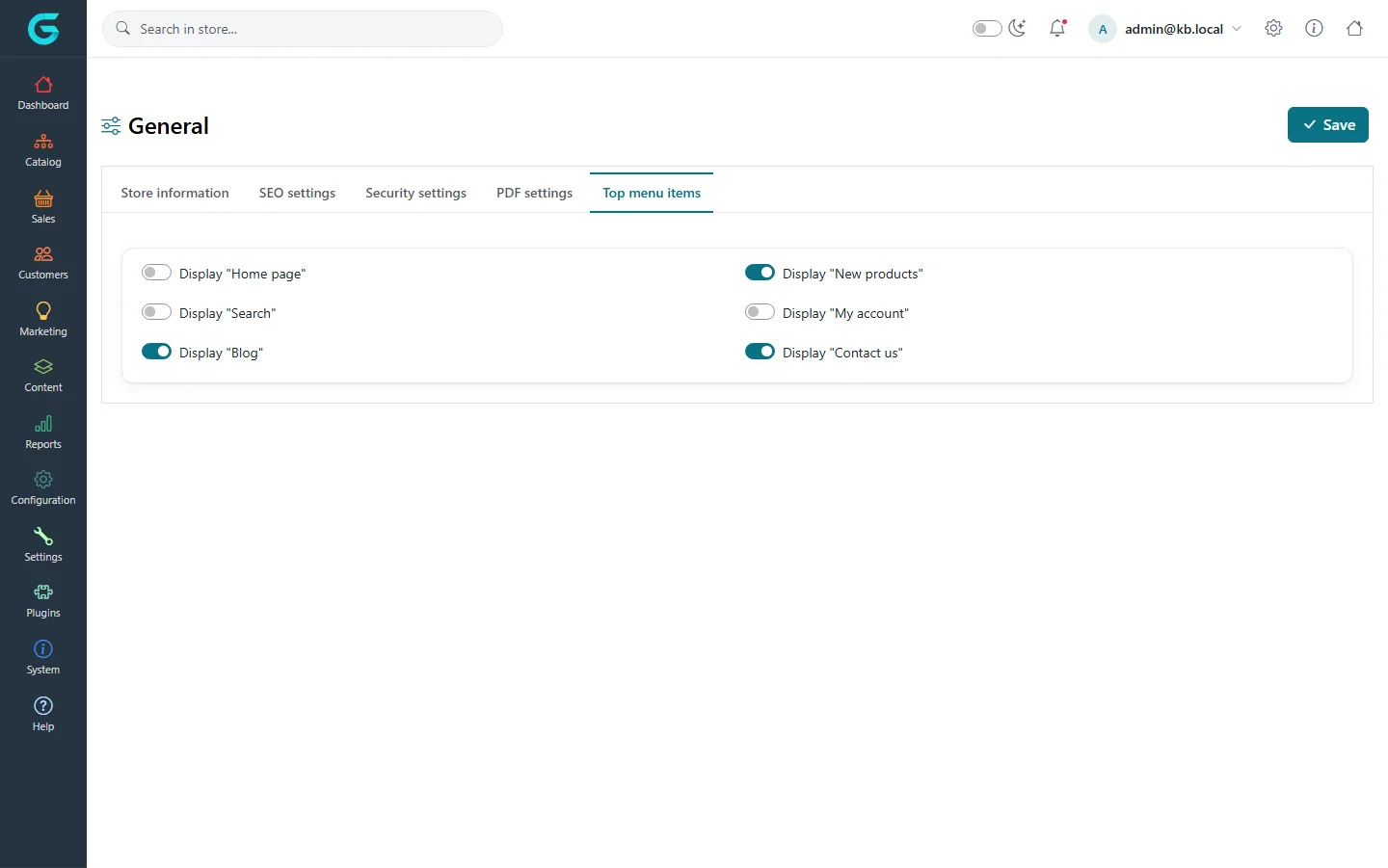
Task: Click the user avatar letter A
Action: pyautogui.click(x=1103, y=29)
